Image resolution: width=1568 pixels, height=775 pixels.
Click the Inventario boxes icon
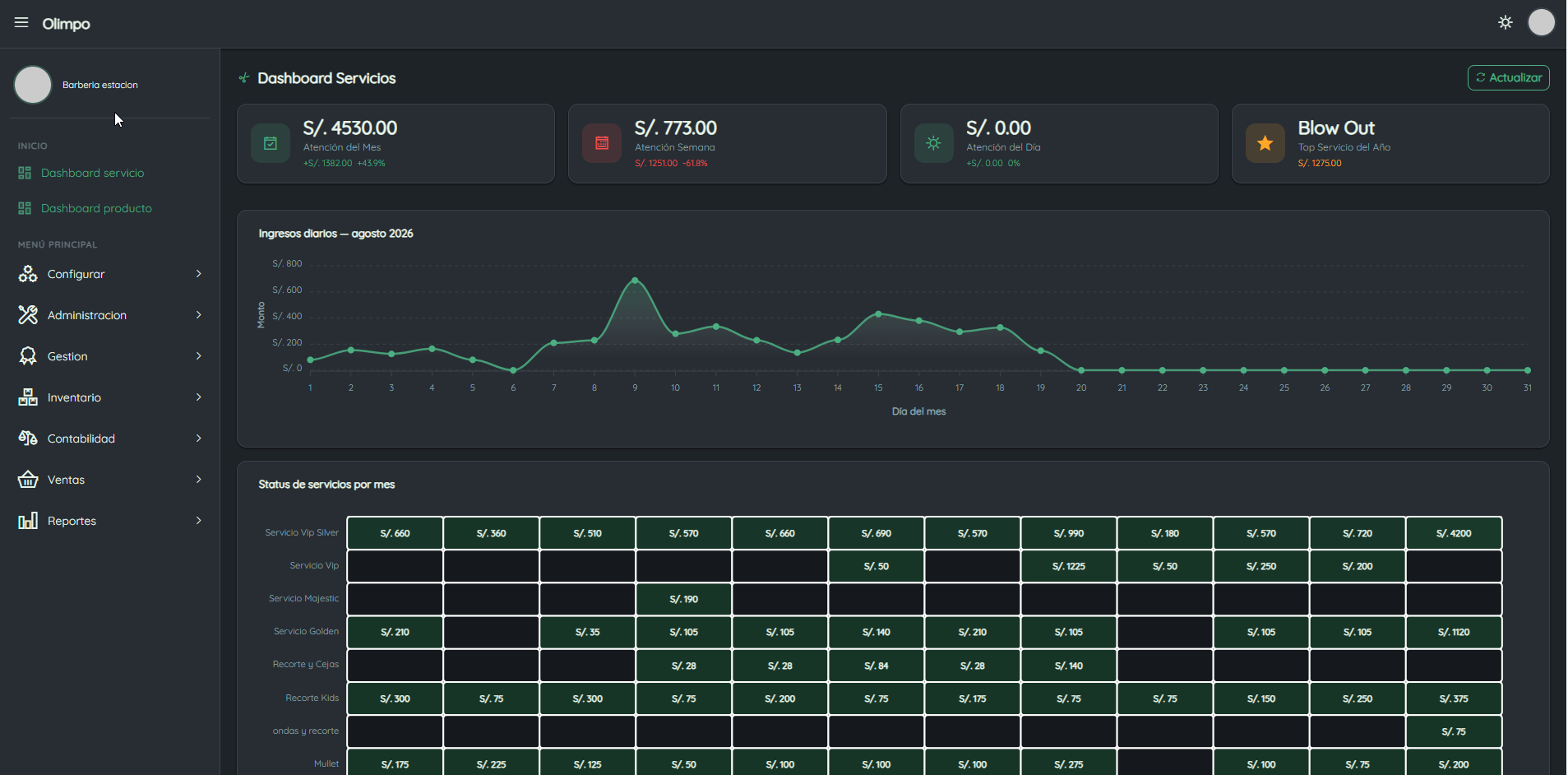[28, 397]
